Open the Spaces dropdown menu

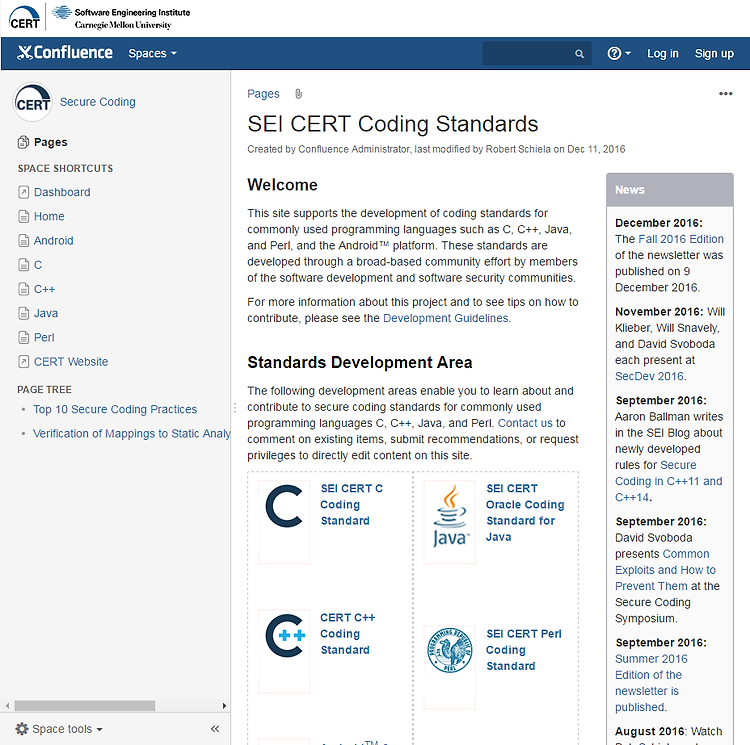(152, 53)
